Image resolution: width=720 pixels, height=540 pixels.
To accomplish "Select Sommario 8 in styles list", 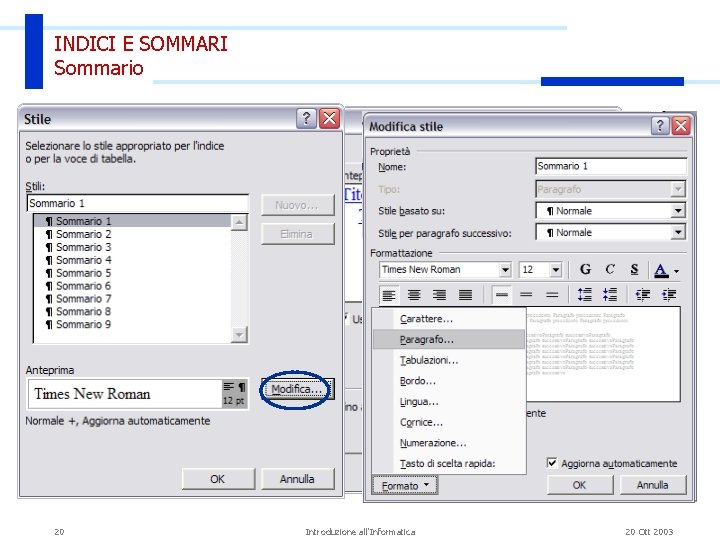I will pyautogui.click(x=132, y=311).
